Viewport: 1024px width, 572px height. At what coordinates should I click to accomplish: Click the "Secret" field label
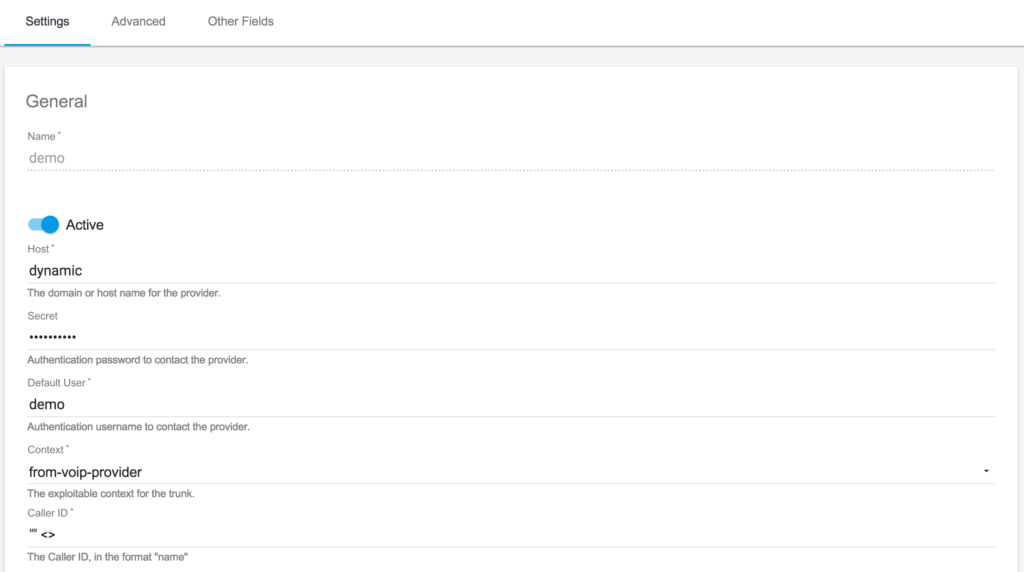coord(42,316)
